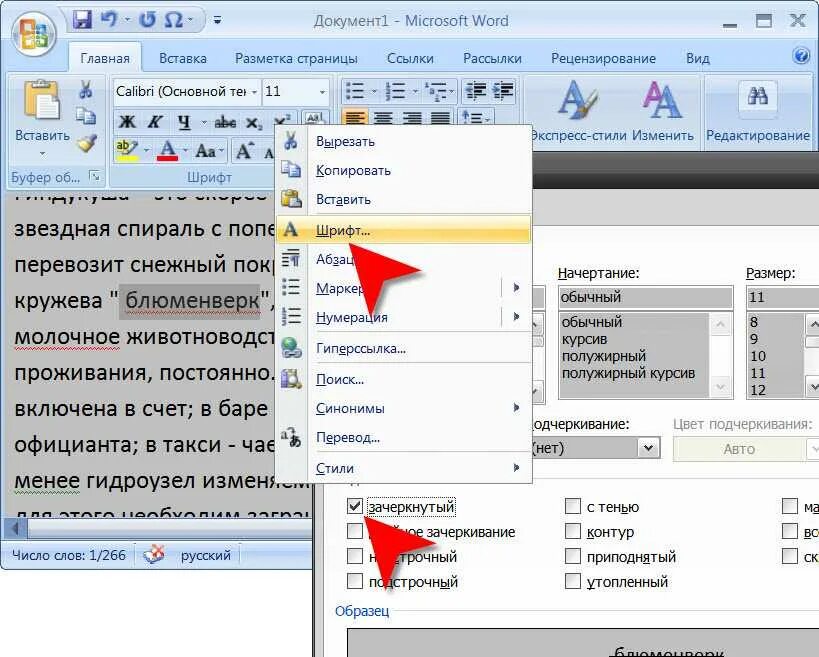Open the highlight color dropdown arrow
819x657 pixels.
pos(146,151)
